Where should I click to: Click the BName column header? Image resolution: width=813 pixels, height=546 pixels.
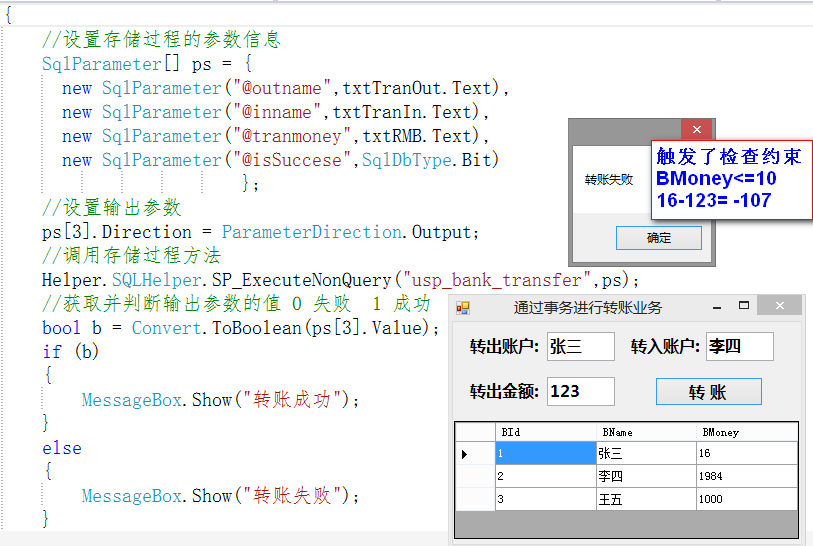[645, 432]
